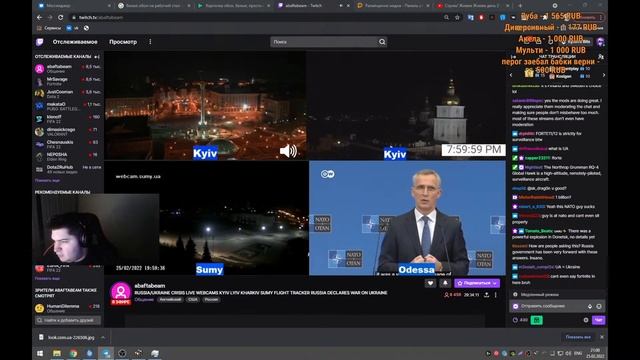Send message with the Чат button
640x360 pixels.
point(598,320)
